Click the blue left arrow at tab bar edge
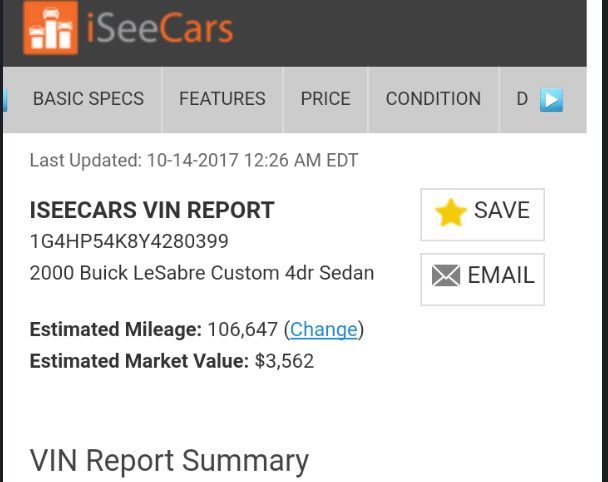The width and height of the screenshot is (608, 482). [5, 100]
